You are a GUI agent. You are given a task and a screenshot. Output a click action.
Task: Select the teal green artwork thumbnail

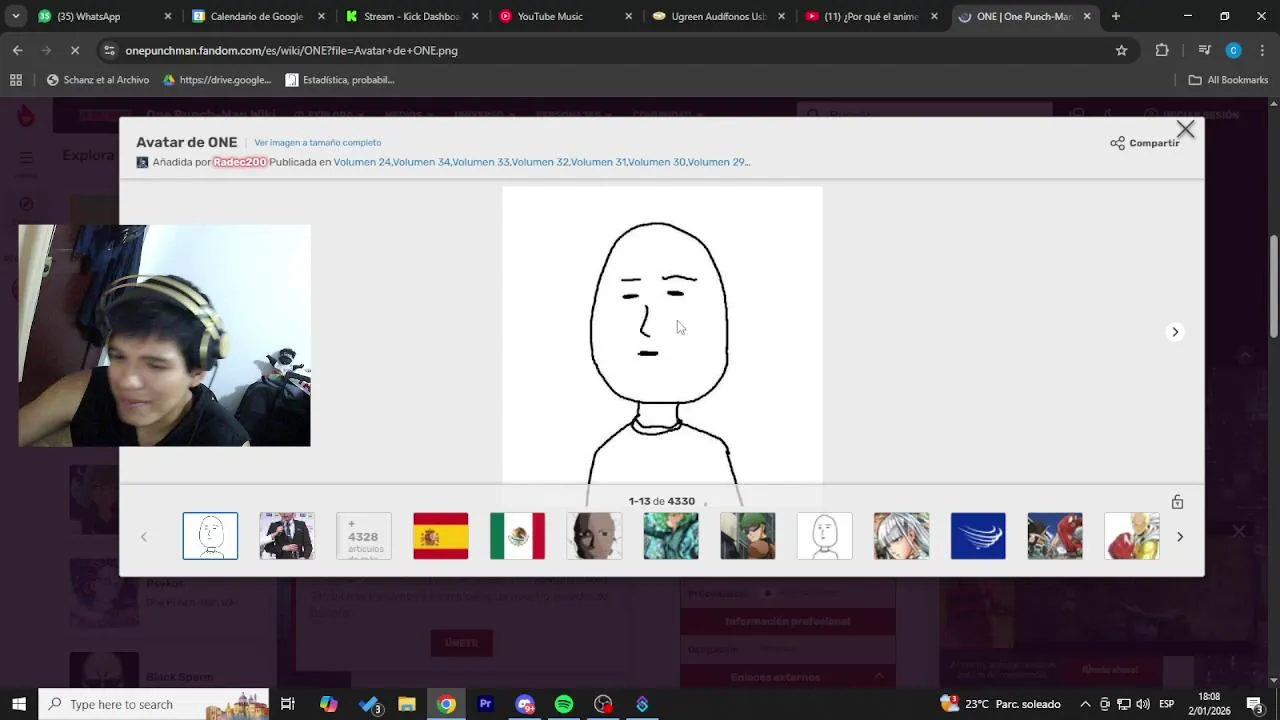671,536
